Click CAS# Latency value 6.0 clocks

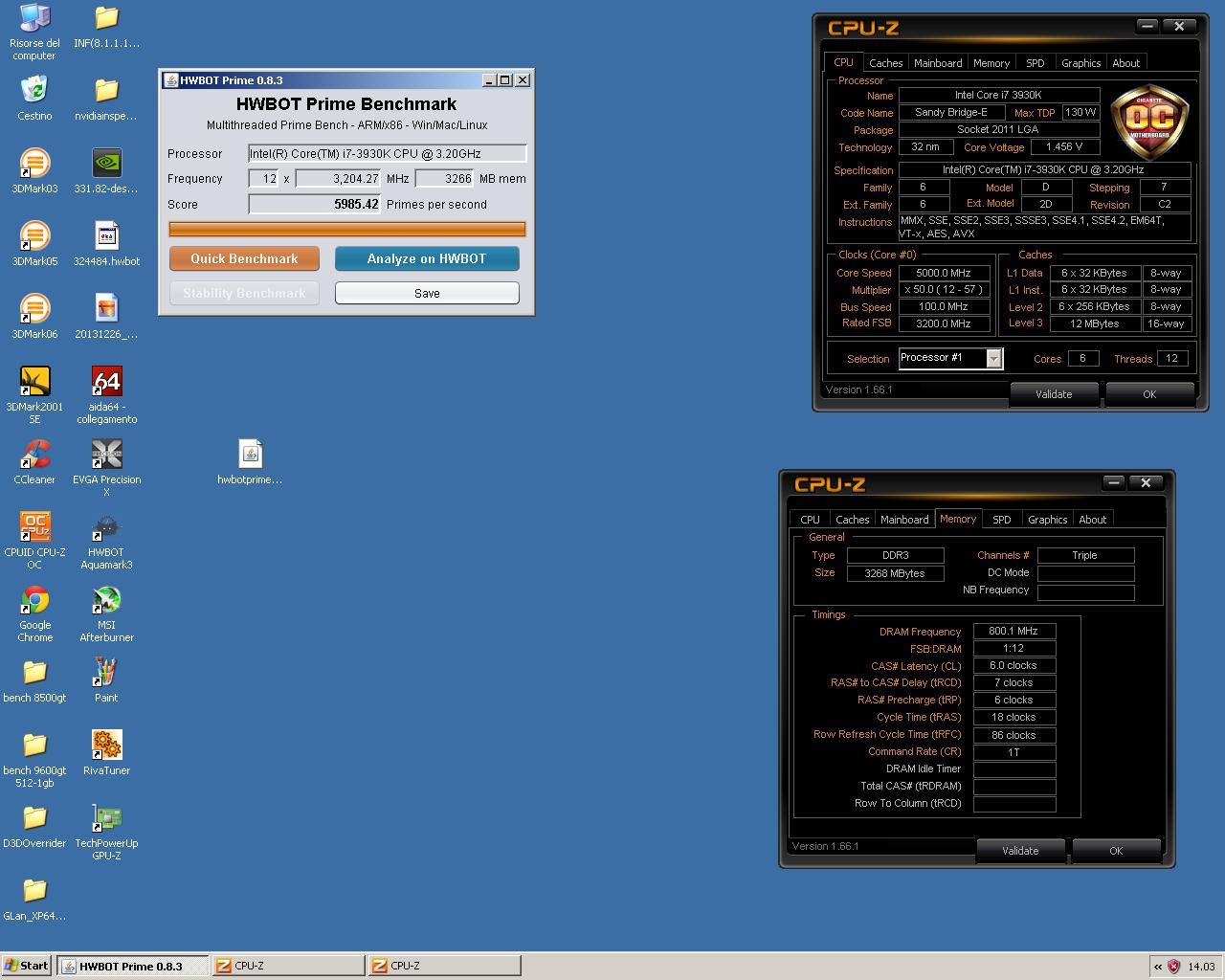pyautogui.click(x=1014, y=666)
